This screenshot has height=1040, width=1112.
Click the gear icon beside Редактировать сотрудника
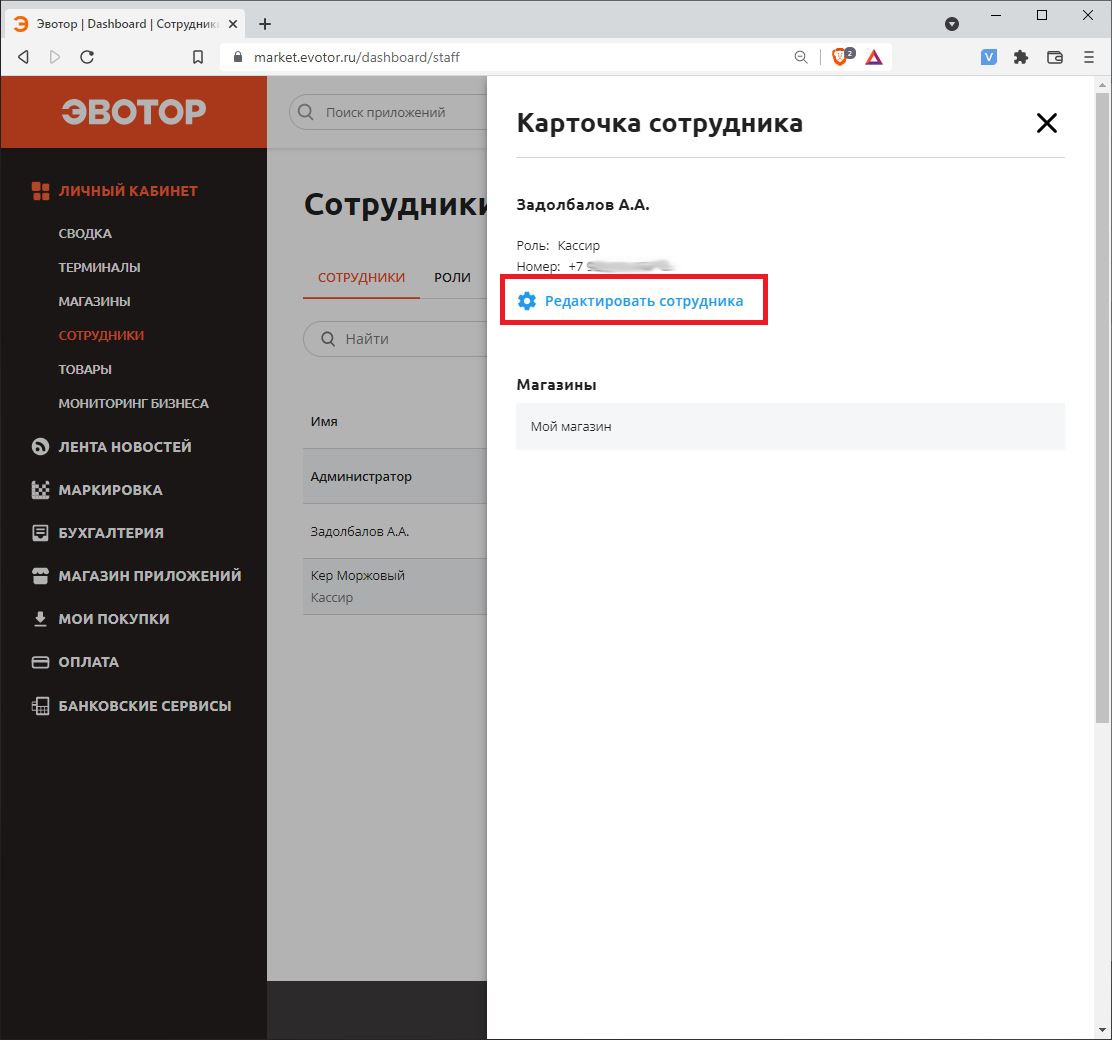tap(527, 299)
